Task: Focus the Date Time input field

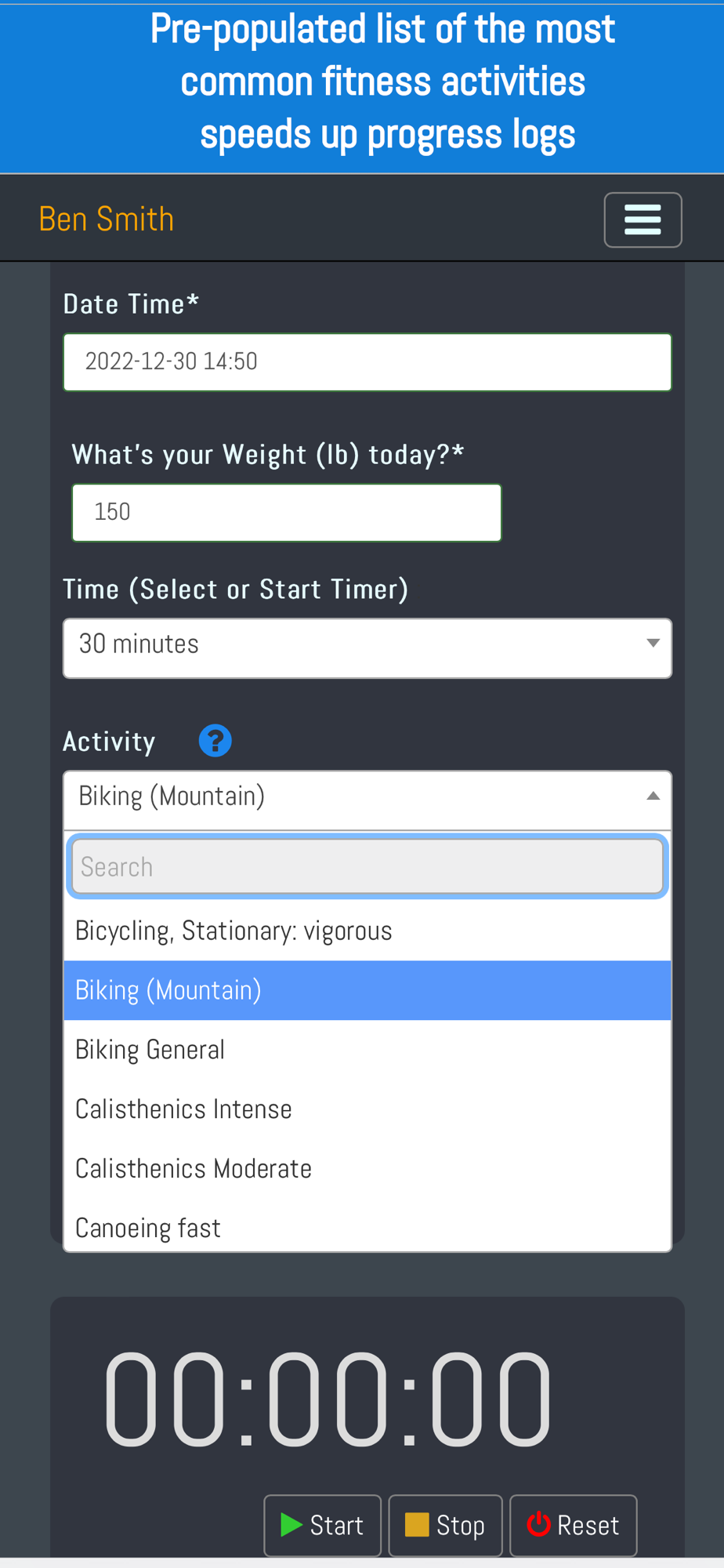Action: 367,362
